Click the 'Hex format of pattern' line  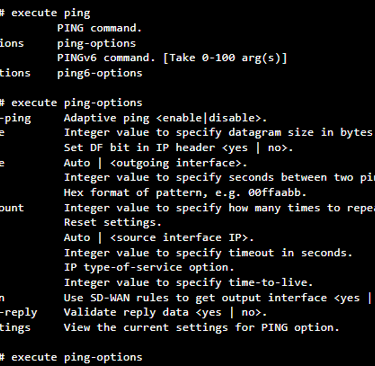point(185,193)
